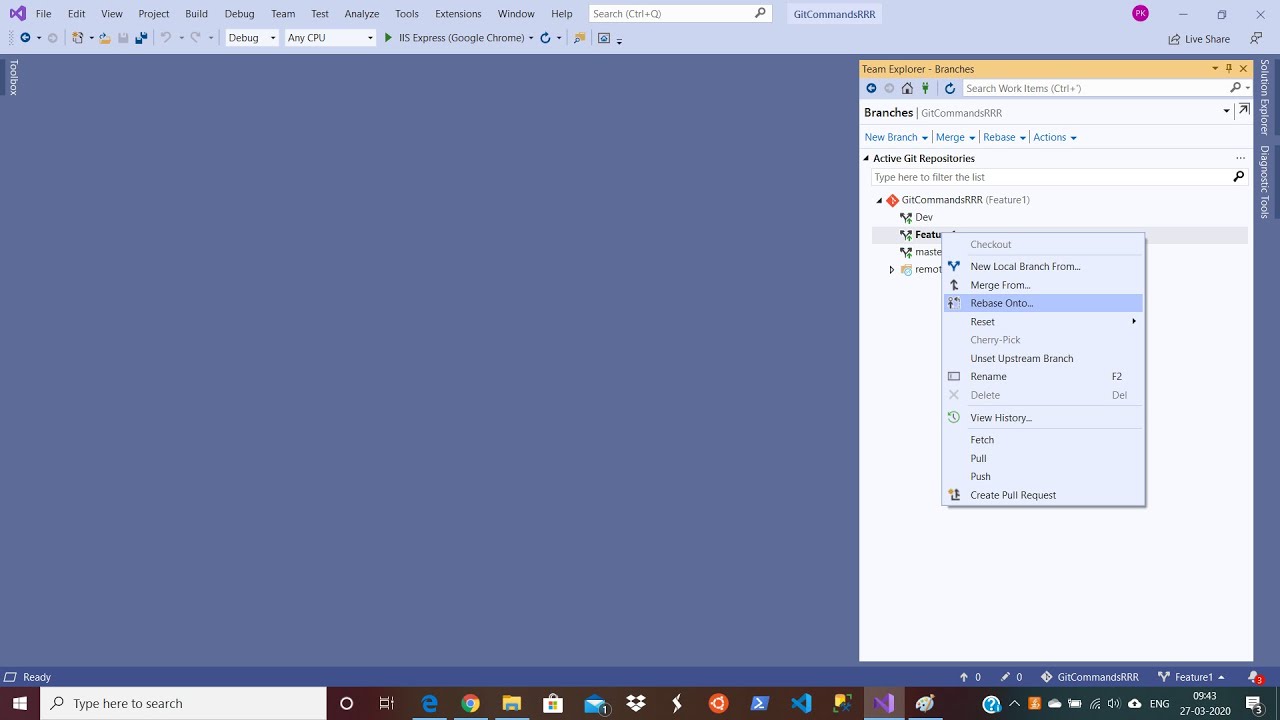The height and width of the screenshot is (720, 1280).
Task: Open the Toolbox side tab
Action: (13, 78)
